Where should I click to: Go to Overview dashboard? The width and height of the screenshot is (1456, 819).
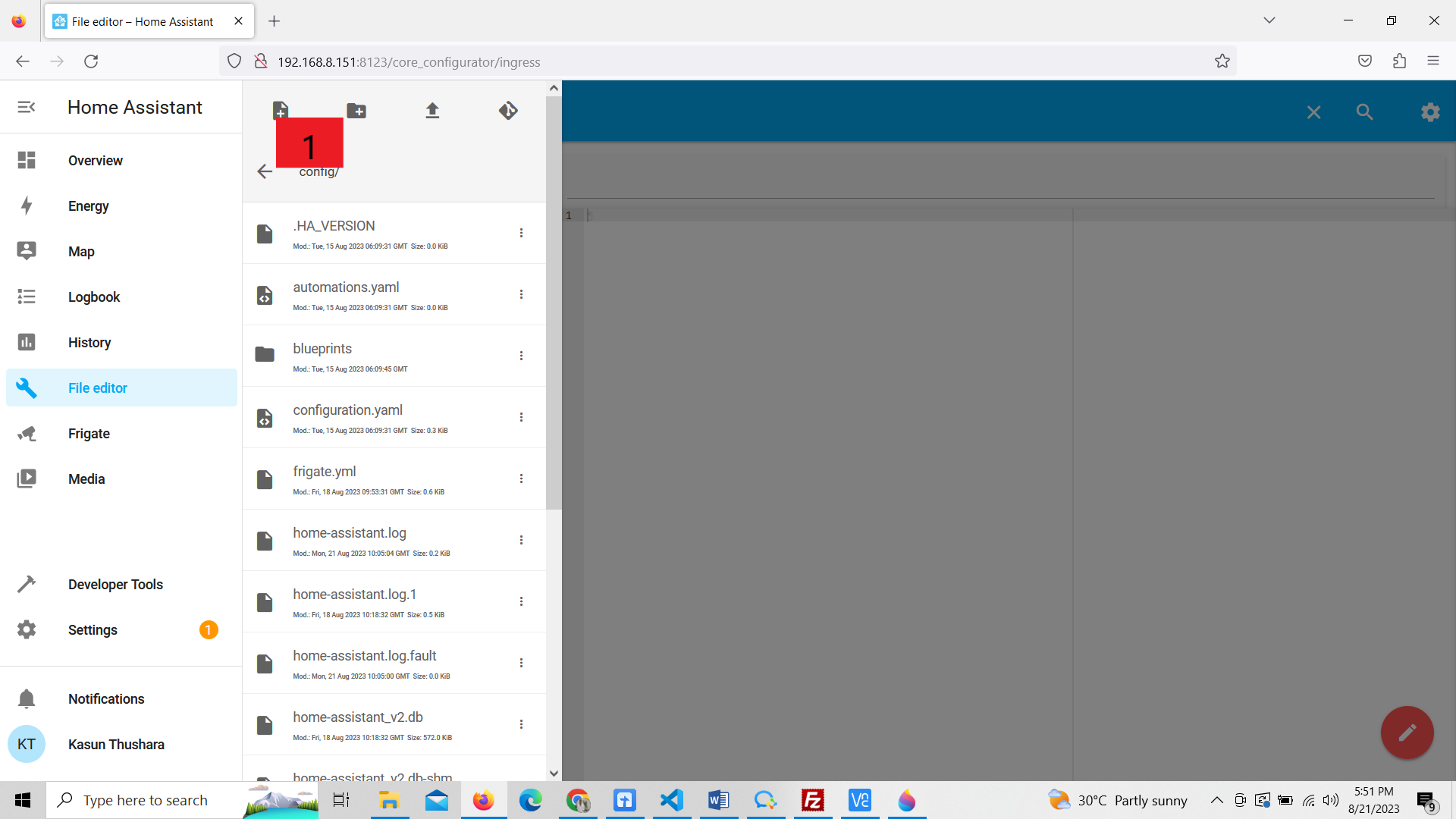121,161
